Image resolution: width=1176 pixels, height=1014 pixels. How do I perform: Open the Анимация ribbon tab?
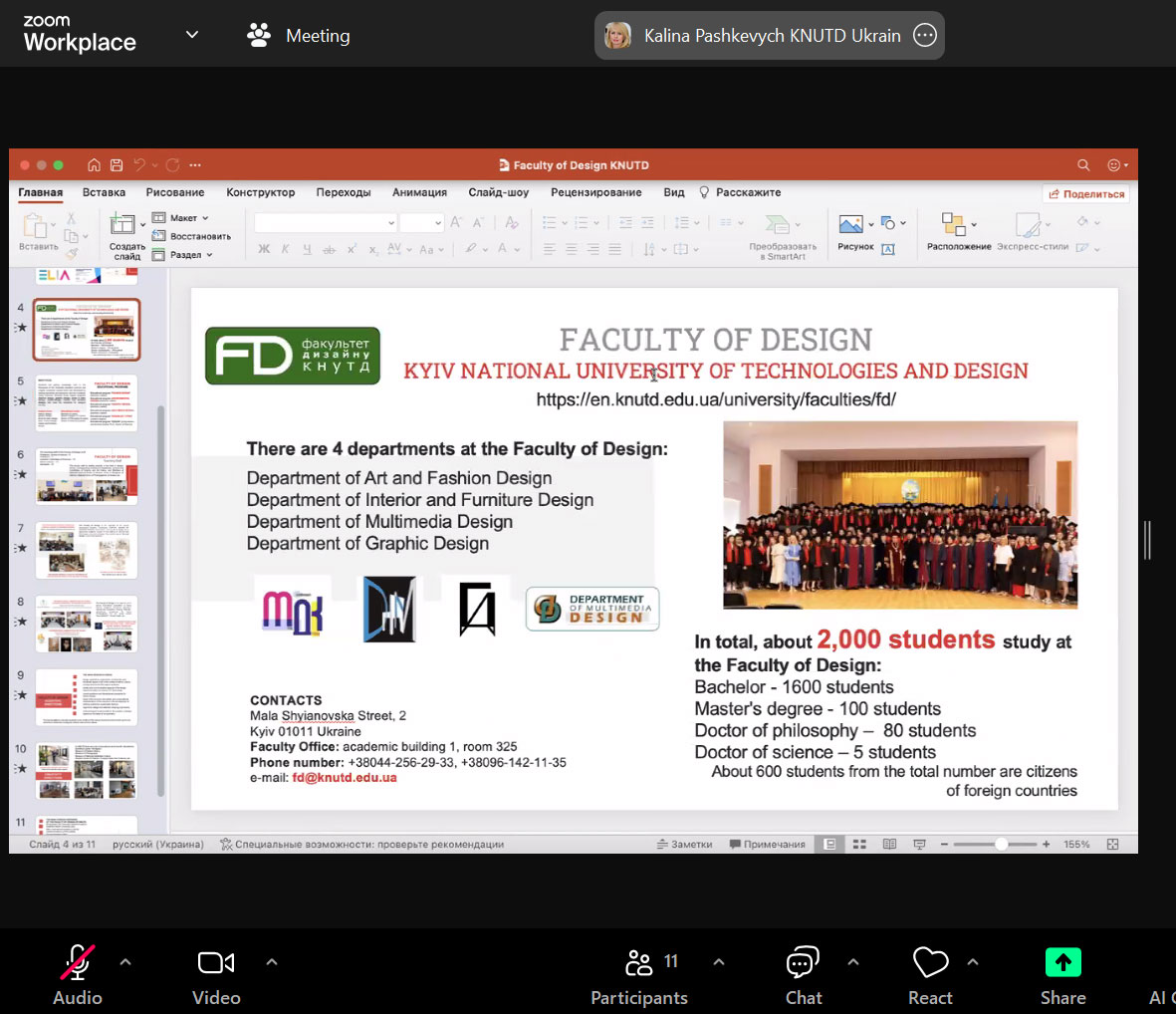pos(419,193)
